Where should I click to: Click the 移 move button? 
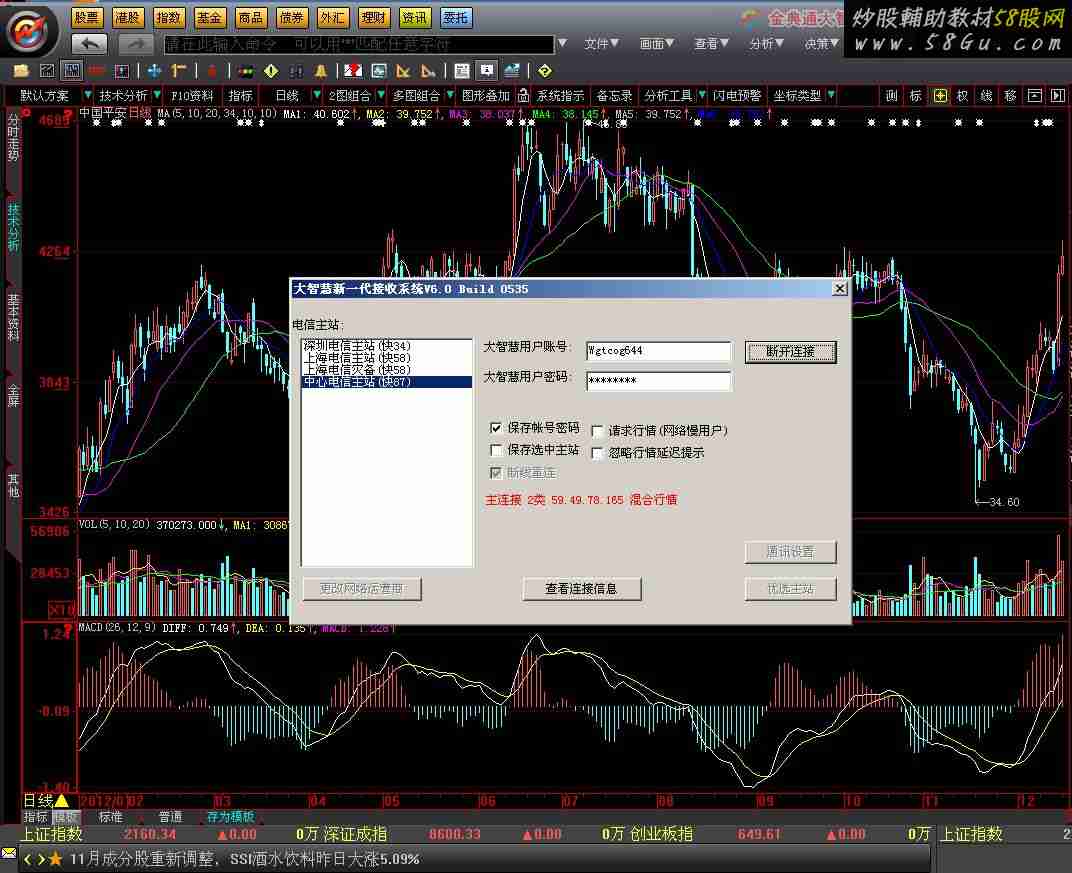[x=1010, y=96]
